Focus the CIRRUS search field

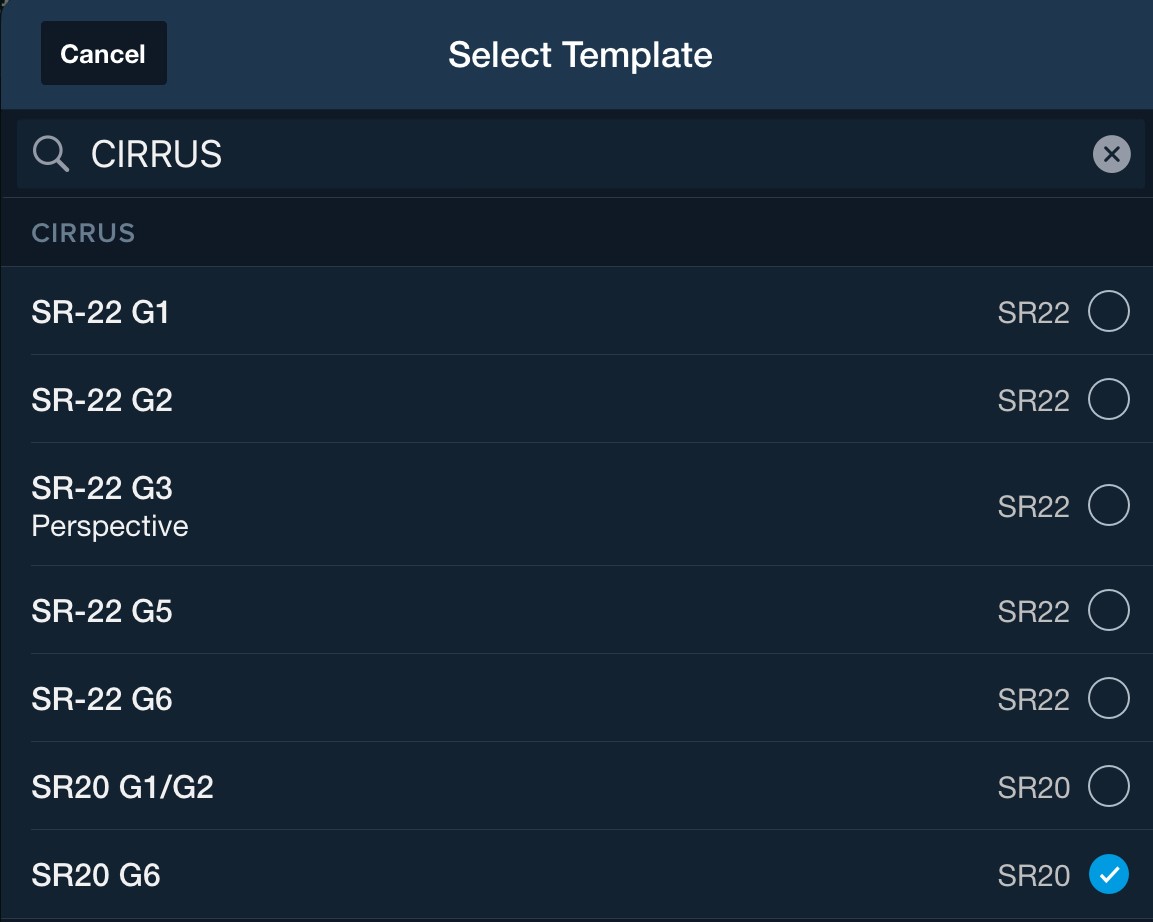[580, 154]
